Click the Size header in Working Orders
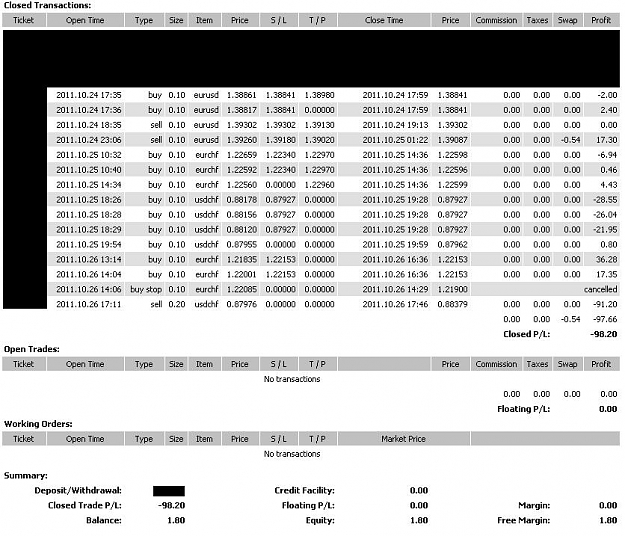Screen dimensions: 625x536 pyautogui.click(x=176, y=439)
